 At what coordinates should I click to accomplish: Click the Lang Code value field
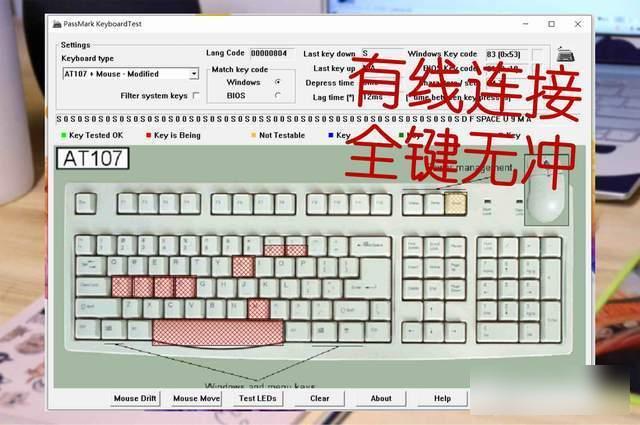(268, 53)
